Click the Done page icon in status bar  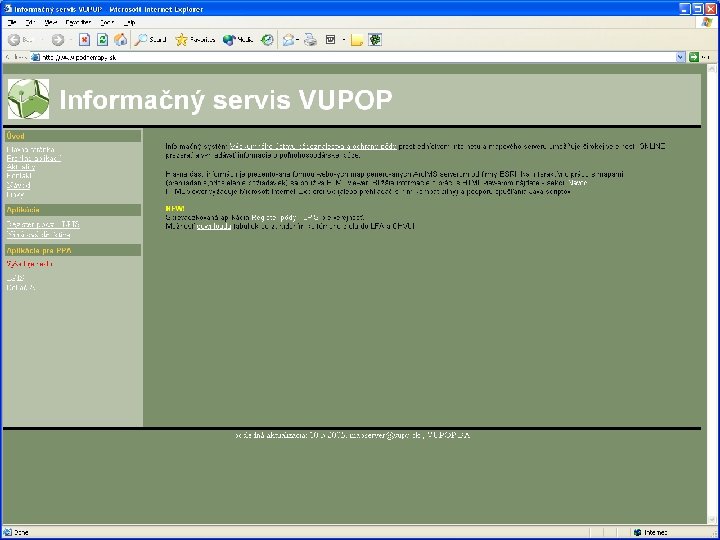point(7,532)
